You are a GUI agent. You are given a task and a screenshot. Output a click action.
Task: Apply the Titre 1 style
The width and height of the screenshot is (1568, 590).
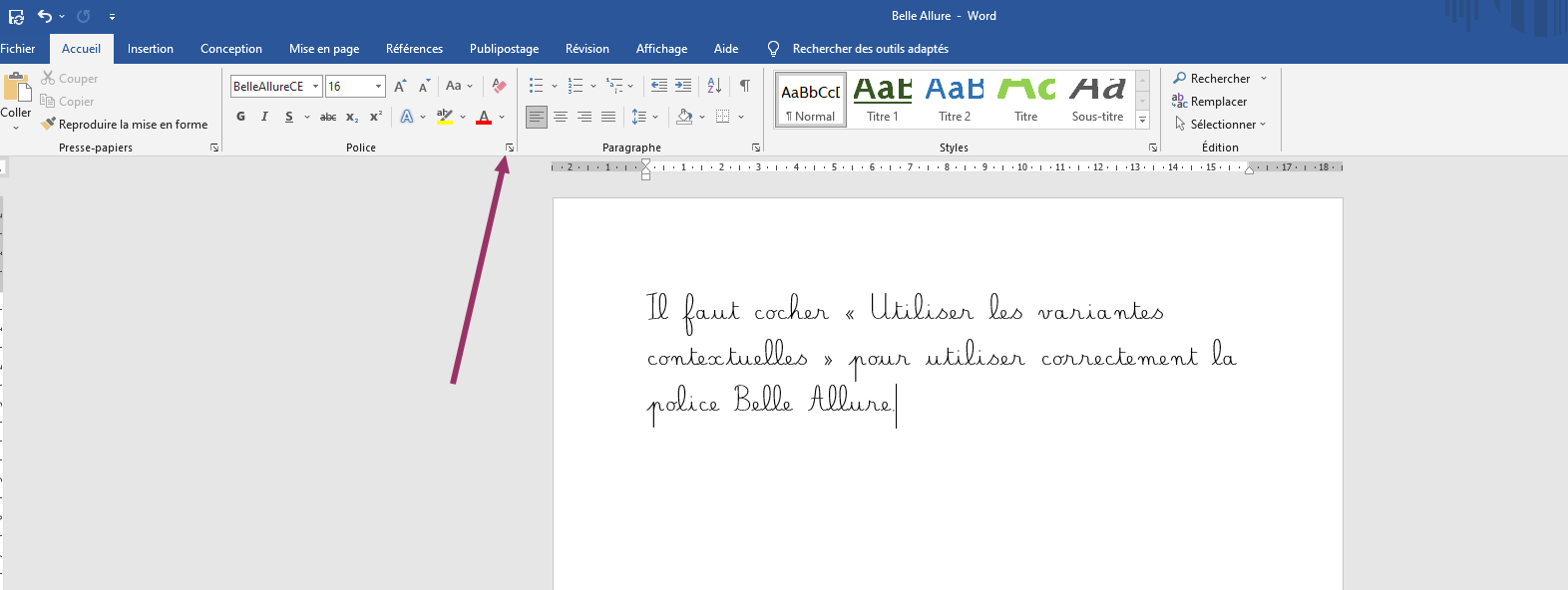(883, 100)
